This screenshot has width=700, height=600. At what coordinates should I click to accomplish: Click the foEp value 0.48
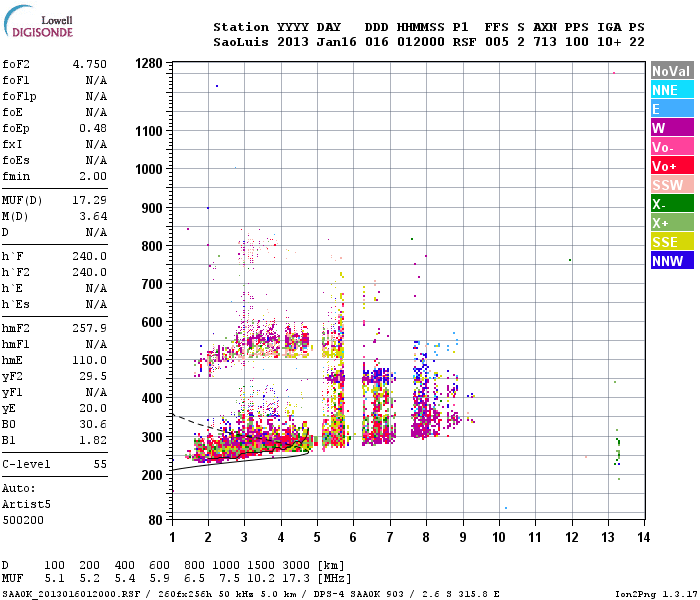tap(93, 128)
